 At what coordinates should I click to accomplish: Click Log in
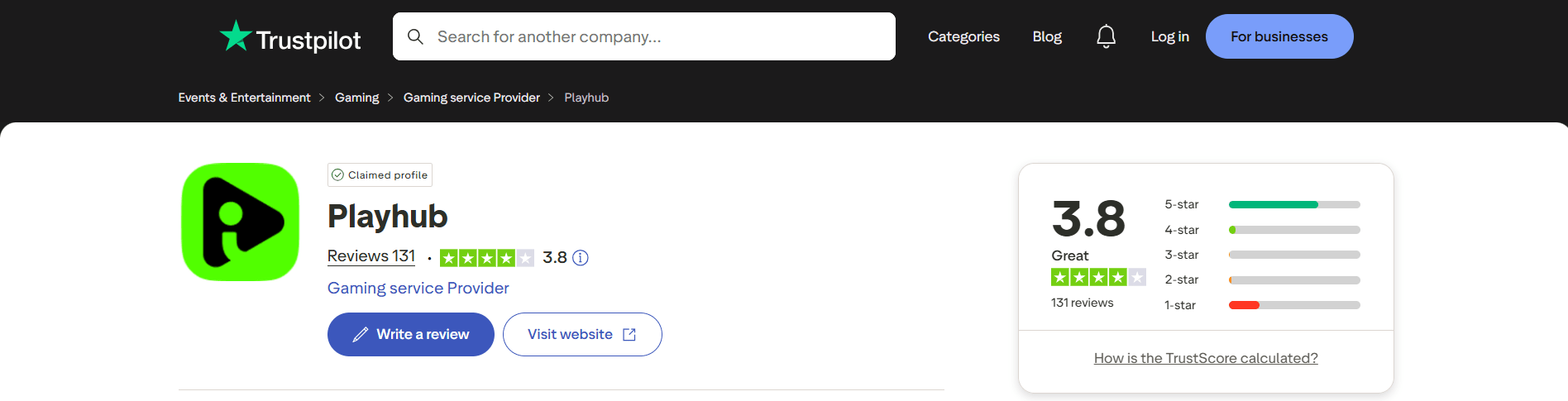pos(1169,36)
